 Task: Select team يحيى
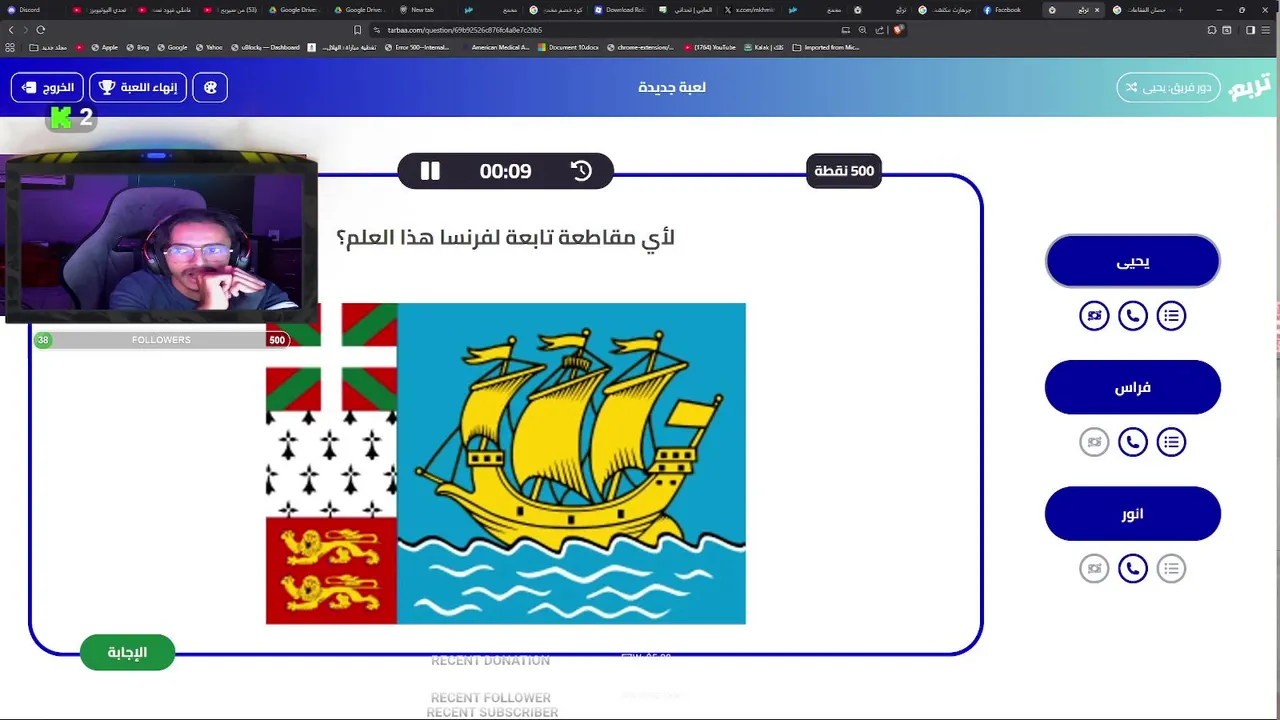(x=1133, y=261)
